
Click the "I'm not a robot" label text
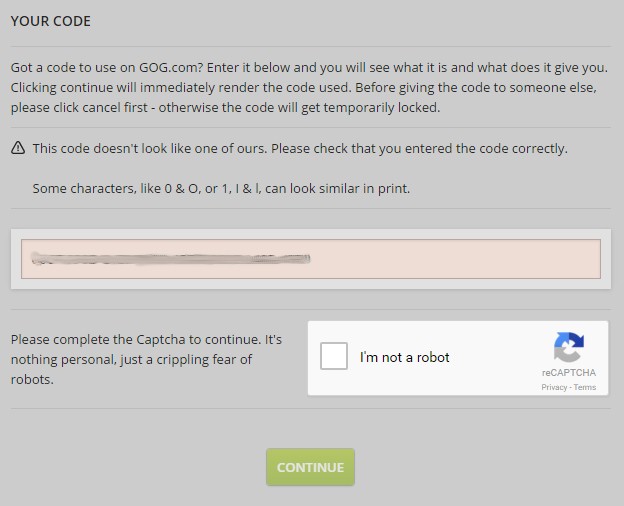click(405, 357)
